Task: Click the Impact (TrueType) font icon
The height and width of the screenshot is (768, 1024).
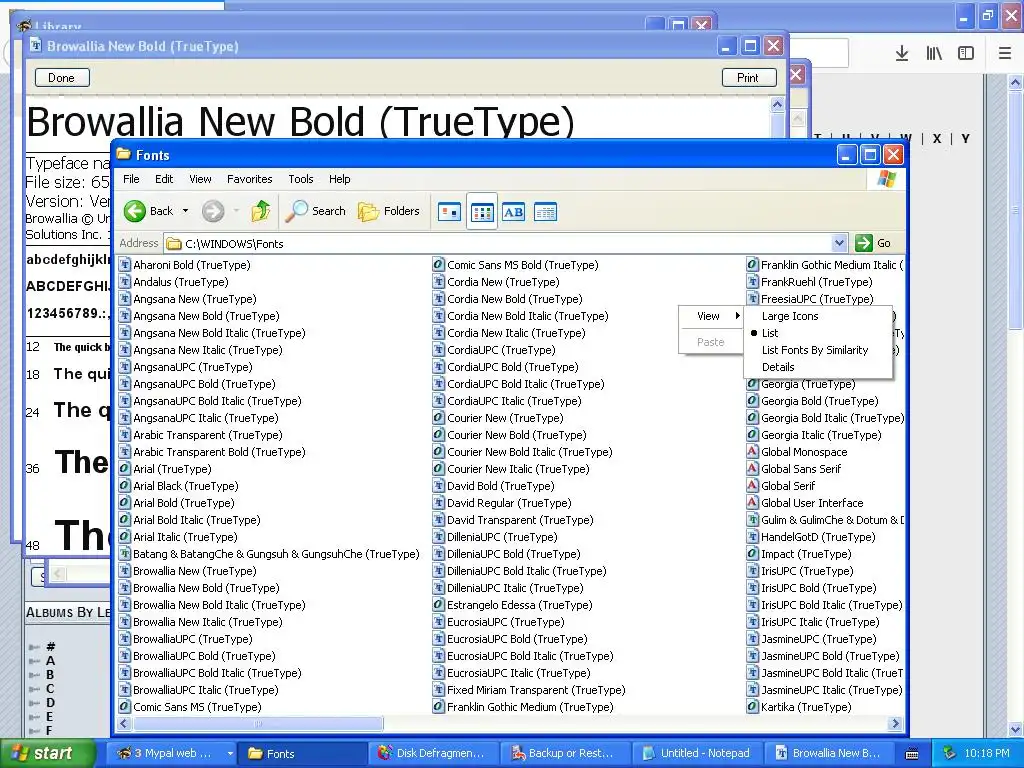Action: coord(752,554)
